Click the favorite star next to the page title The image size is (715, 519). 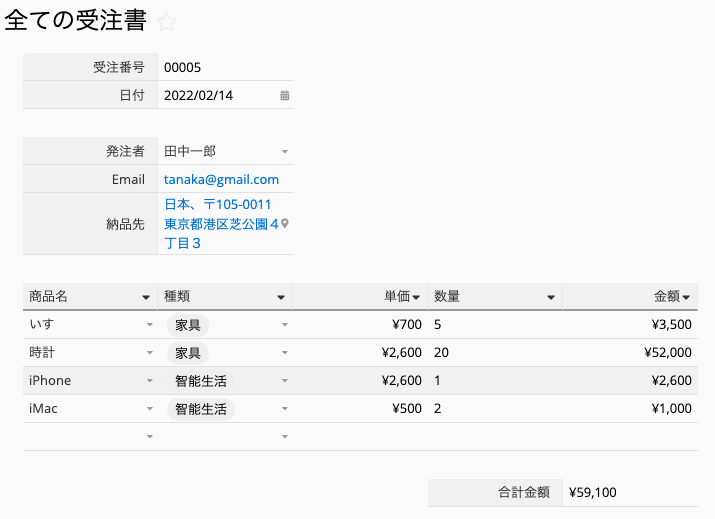click(x=167, y=22)
